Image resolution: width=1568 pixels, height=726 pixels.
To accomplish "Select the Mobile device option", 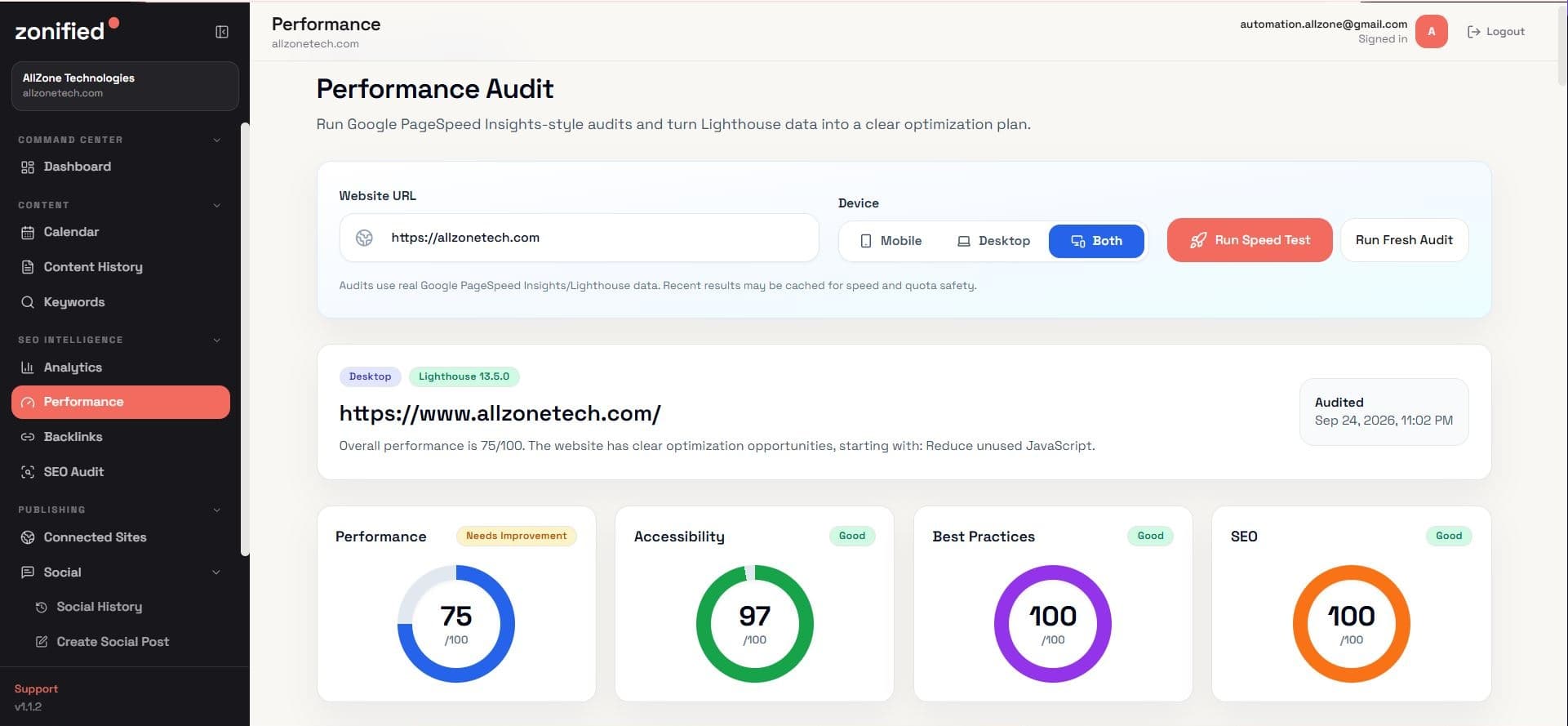I will click(x=891, y=241).
